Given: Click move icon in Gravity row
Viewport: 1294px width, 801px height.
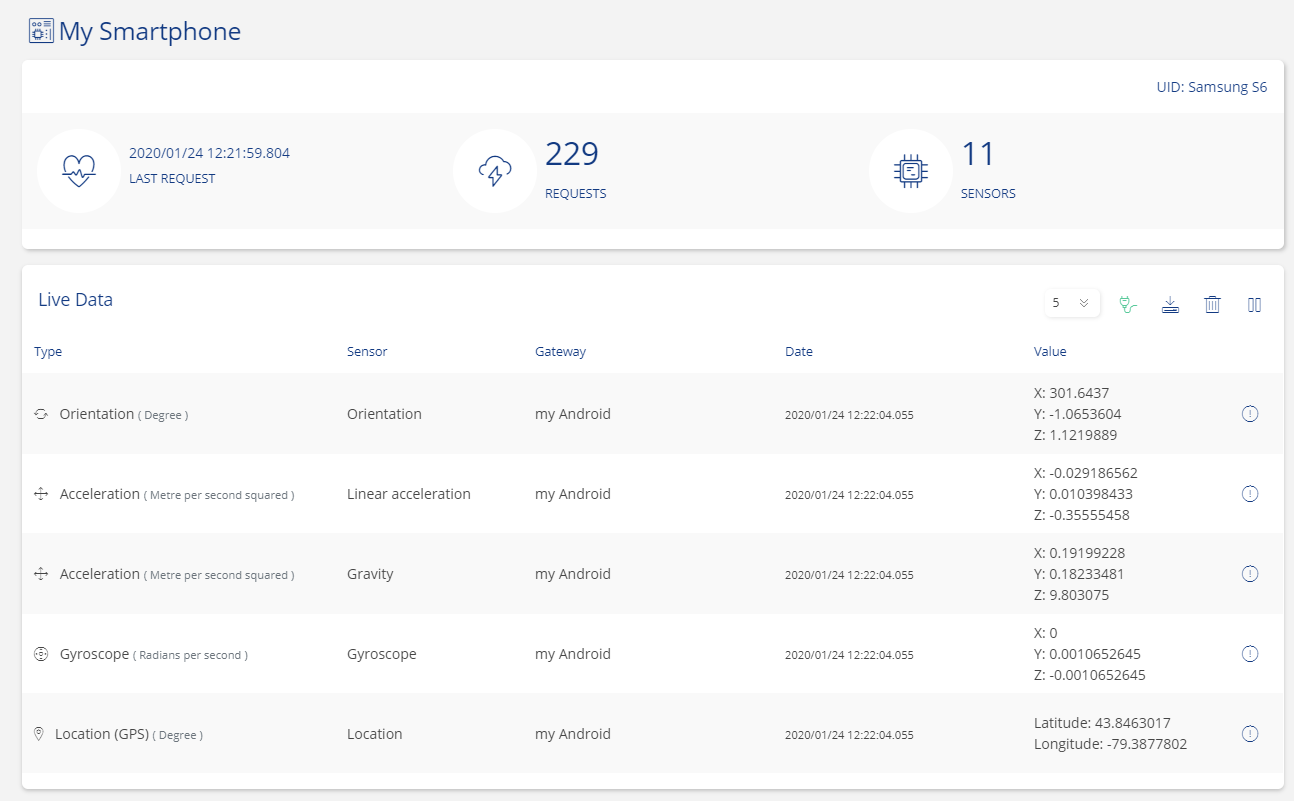Looking at the screenshot, I should pyautogui.click(x=41, y=574).
